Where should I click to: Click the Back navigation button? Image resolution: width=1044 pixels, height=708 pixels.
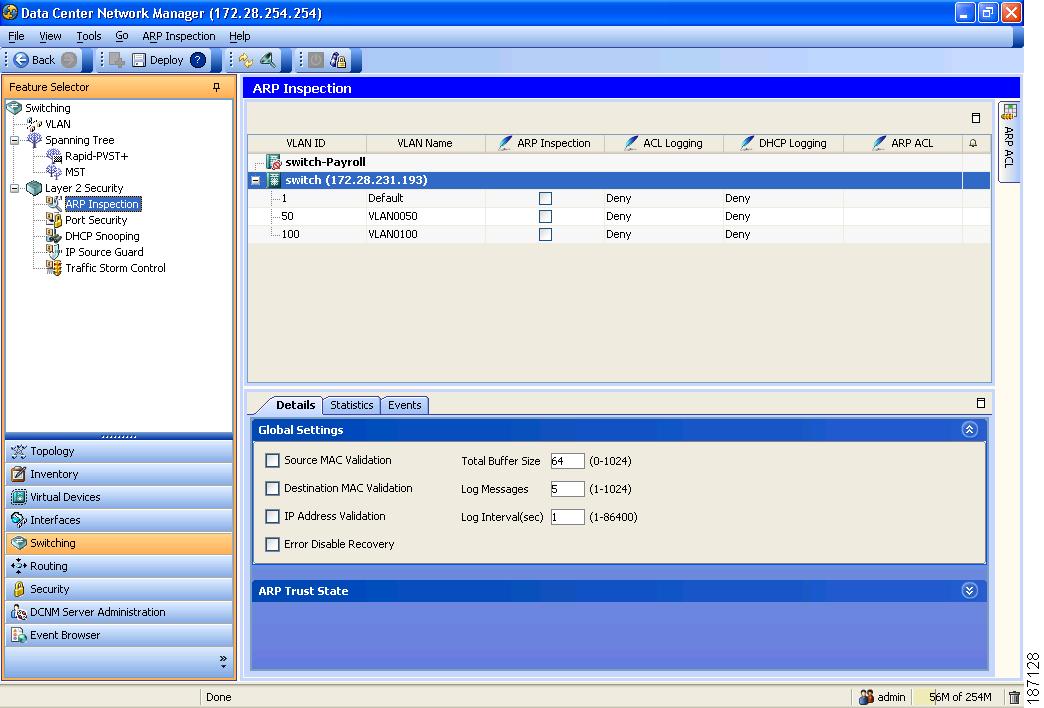point(38,59)
